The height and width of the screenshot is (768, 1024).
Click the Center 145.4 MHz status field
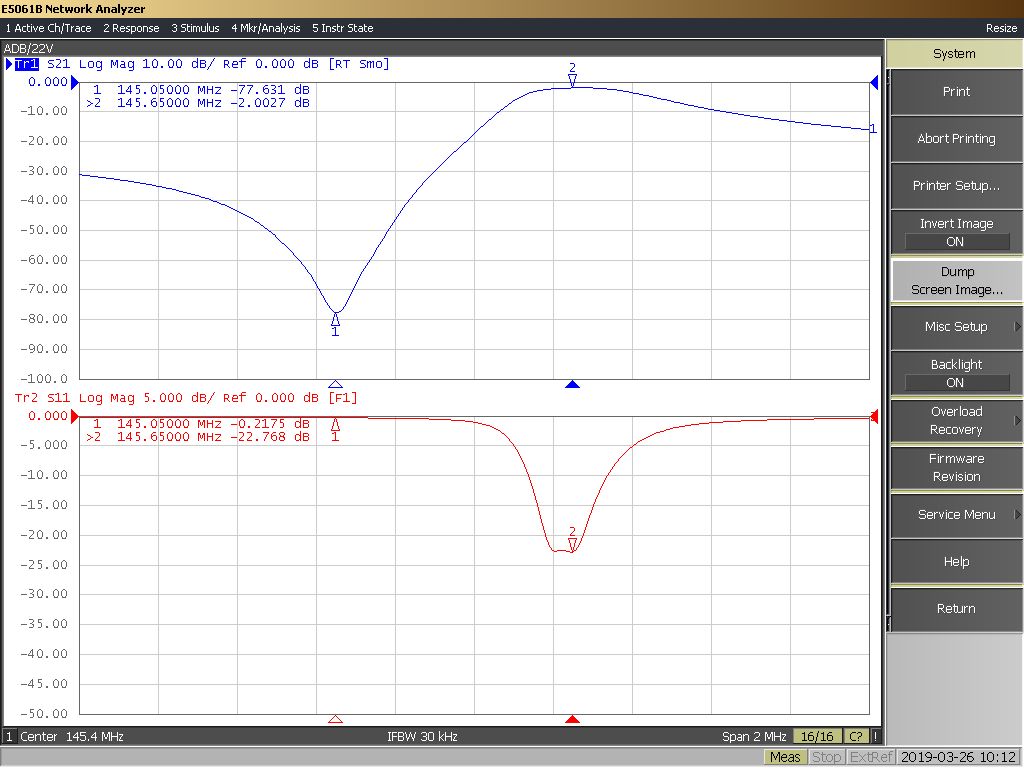(x=72, y=737)
